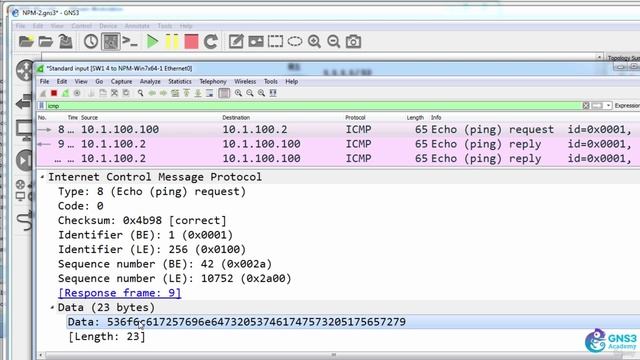Go back to previous packet arrow
This screenshot has height=360, width=640.
click(x=152, y=93)
